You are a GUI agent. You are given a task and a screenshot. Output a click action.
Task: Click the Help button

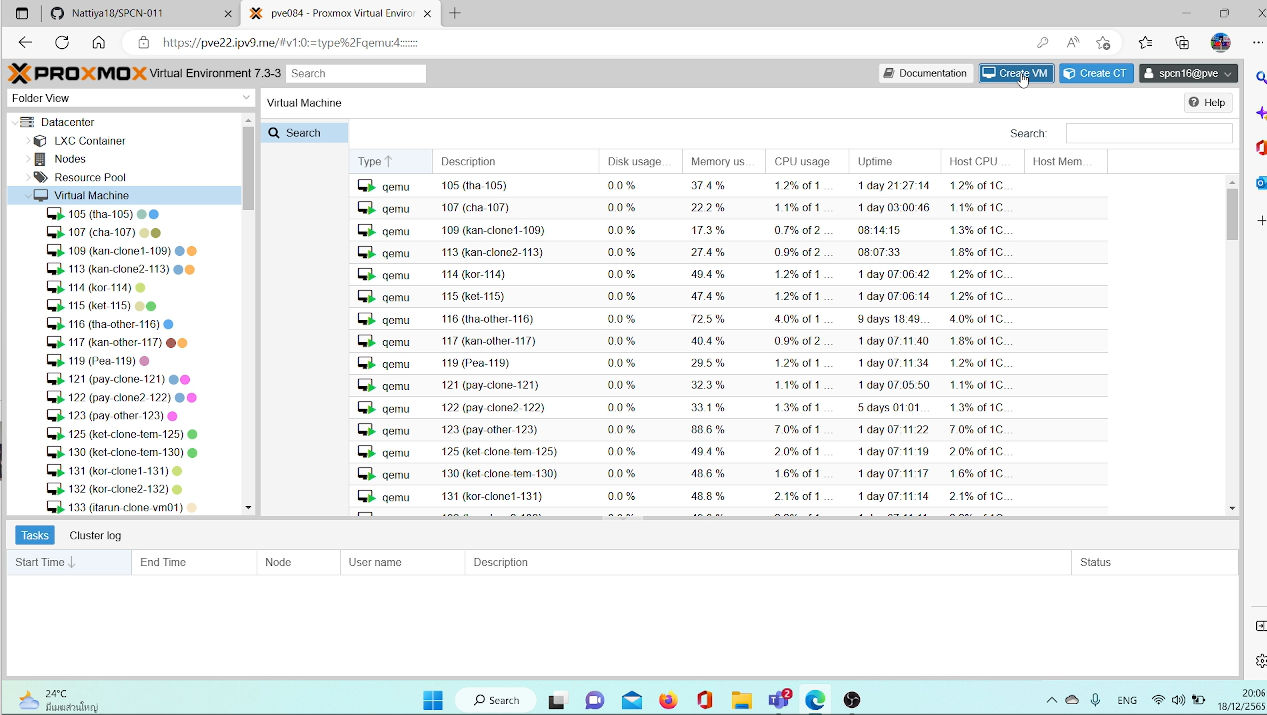click(x=1207, y=102)
